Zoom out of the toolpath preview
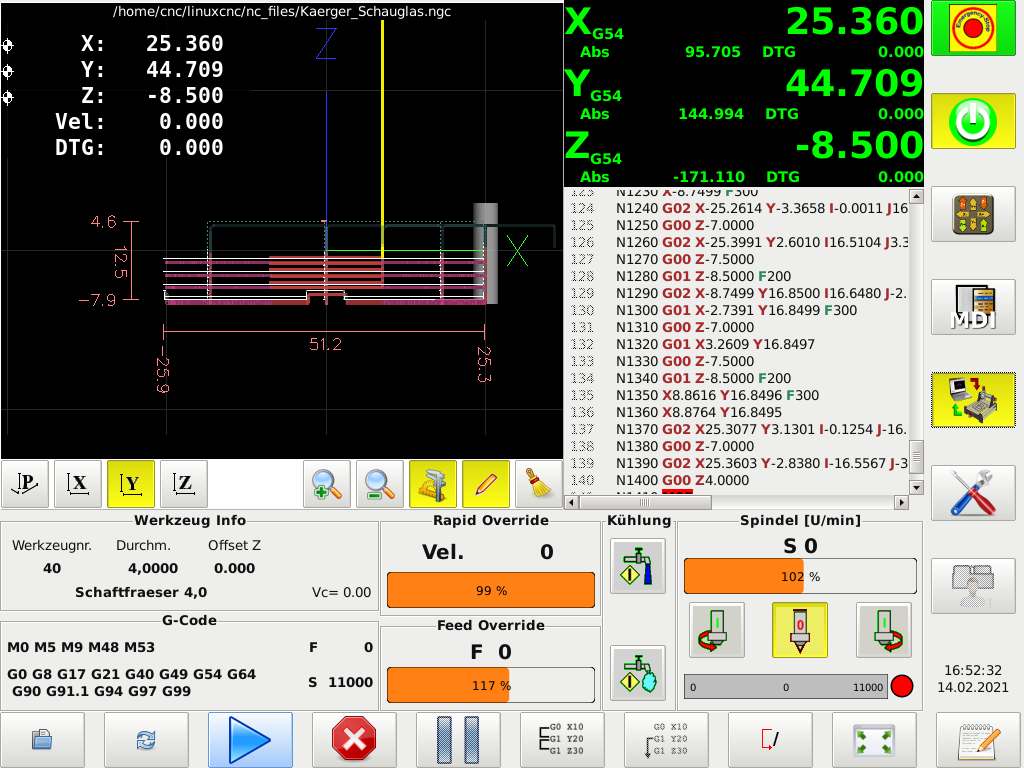1024x768 pixels. pyautogui.click(x=380, y=486)
